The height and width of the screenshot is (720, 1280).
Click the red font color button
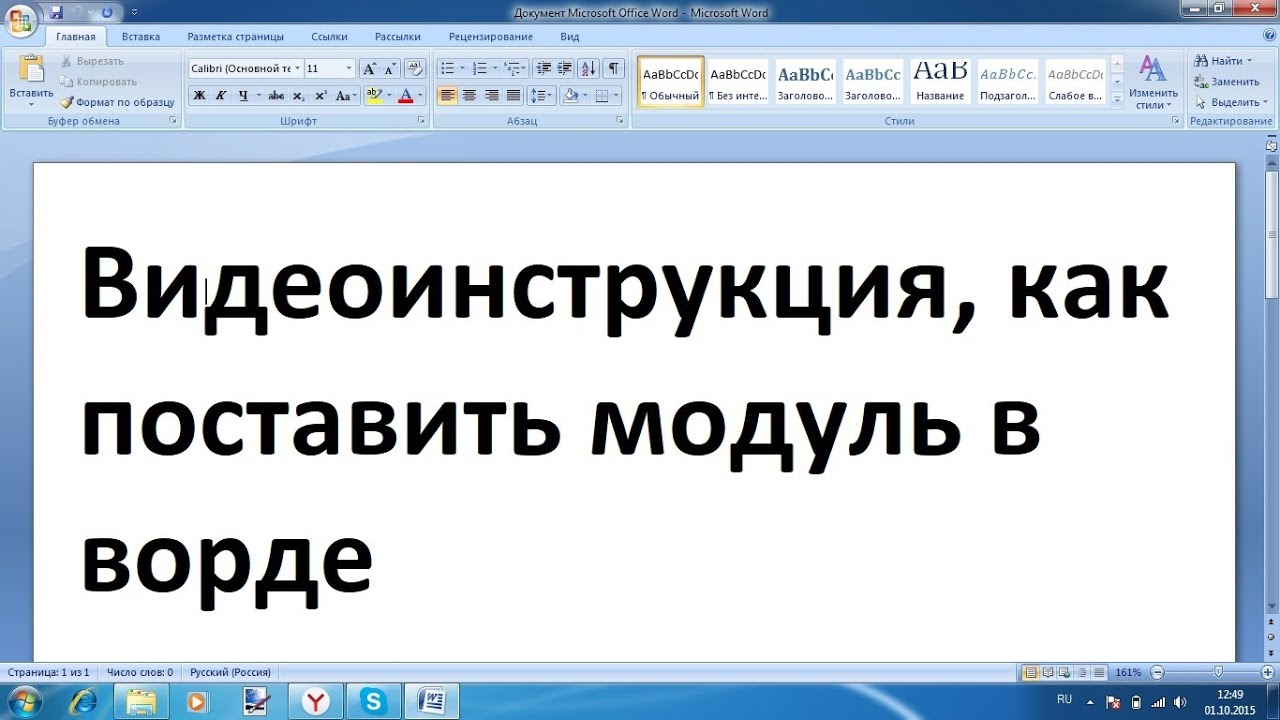(405, 96)
